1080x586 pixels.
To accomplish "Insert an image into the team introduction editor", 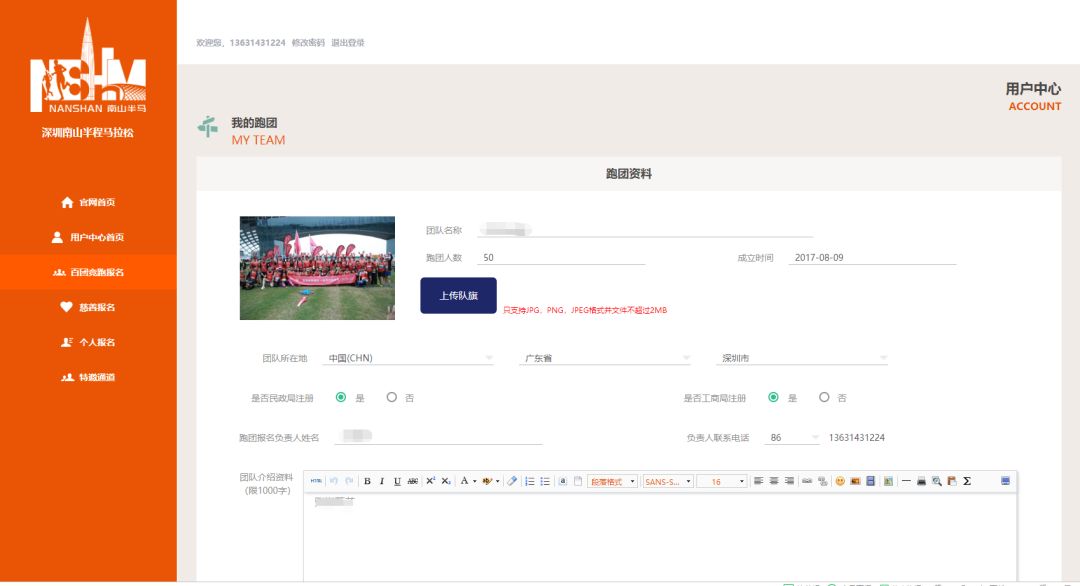I will pyautogui.click(x=885, y=480).
